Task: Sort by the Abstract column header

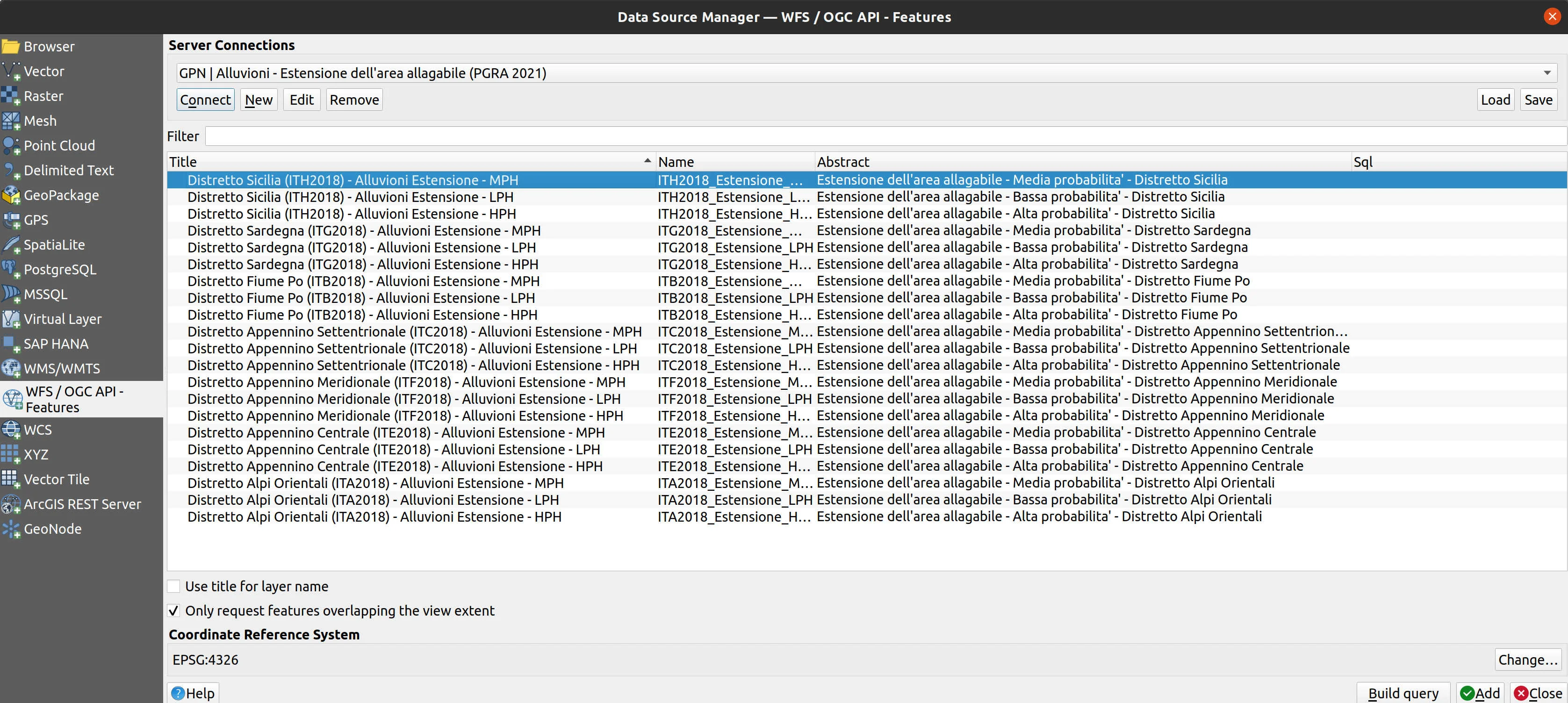Action: point(1083,162)
